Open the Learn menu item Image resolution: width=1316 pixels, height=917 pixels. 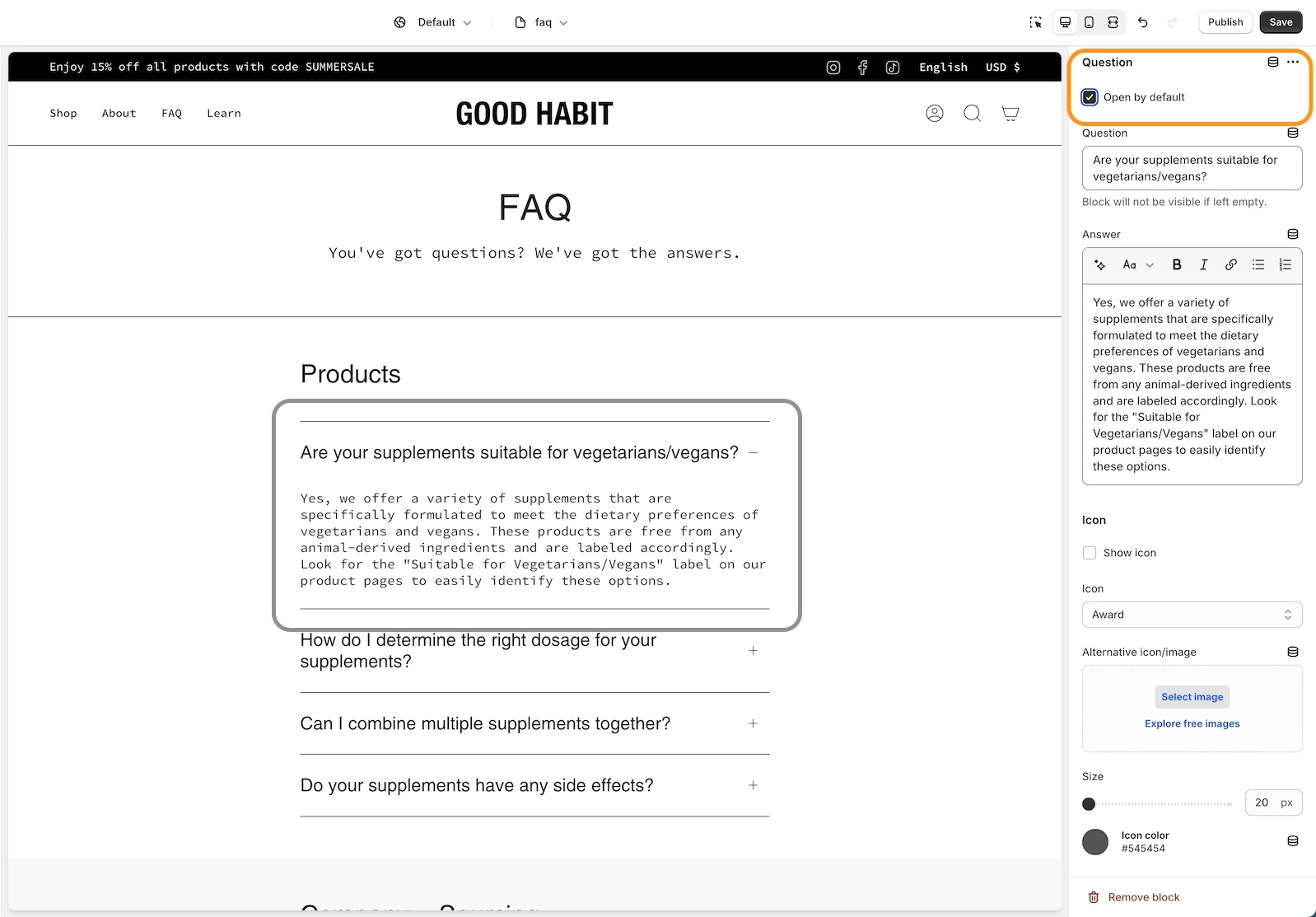[223, 114]
